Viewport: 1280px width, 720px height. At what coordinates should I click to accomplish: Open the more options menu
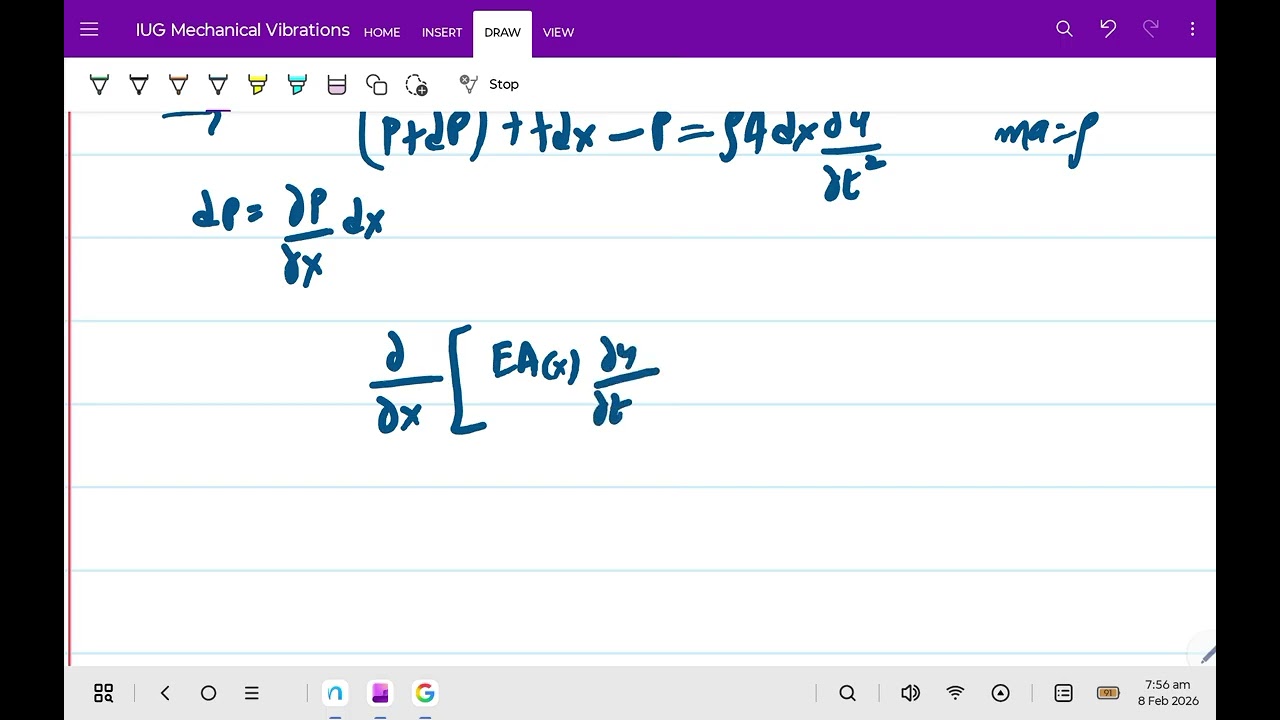(x=1192, y=29)
